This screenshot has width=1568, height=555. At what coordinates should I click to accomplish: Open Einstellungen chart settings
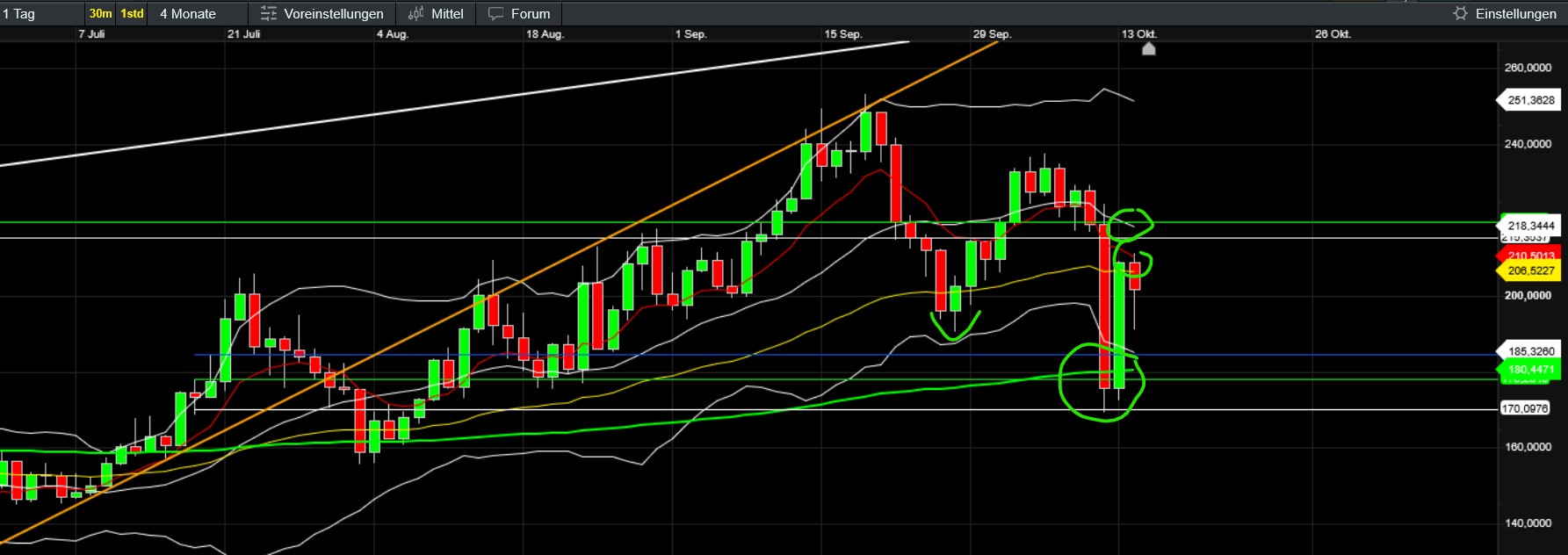point(1504,13)
